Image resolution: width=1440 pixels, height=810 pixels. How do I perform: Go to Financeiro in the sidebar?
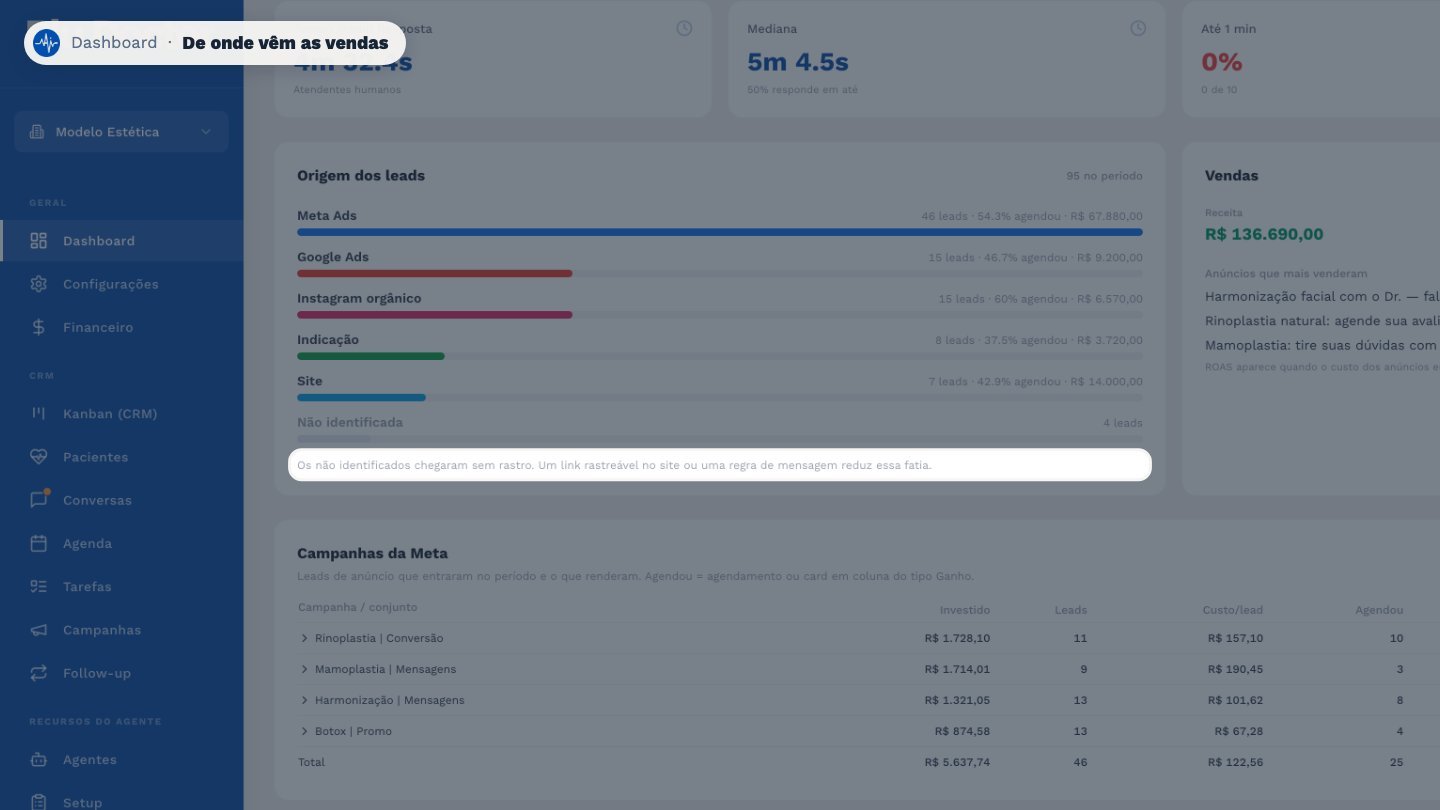click(121, 327)
